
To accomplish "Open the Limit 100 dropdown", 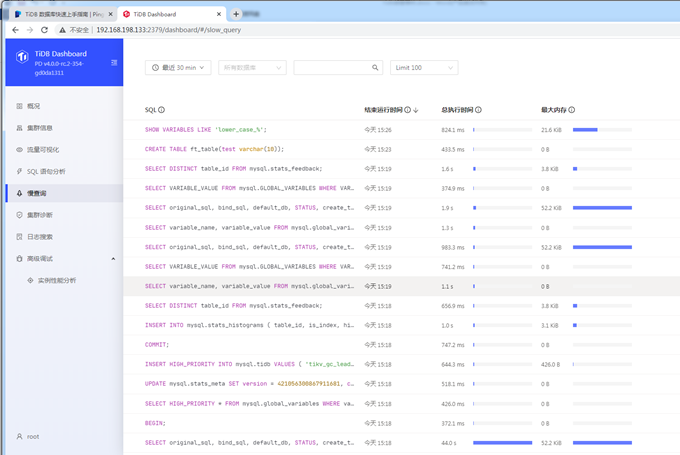I will tap(424, 68).
